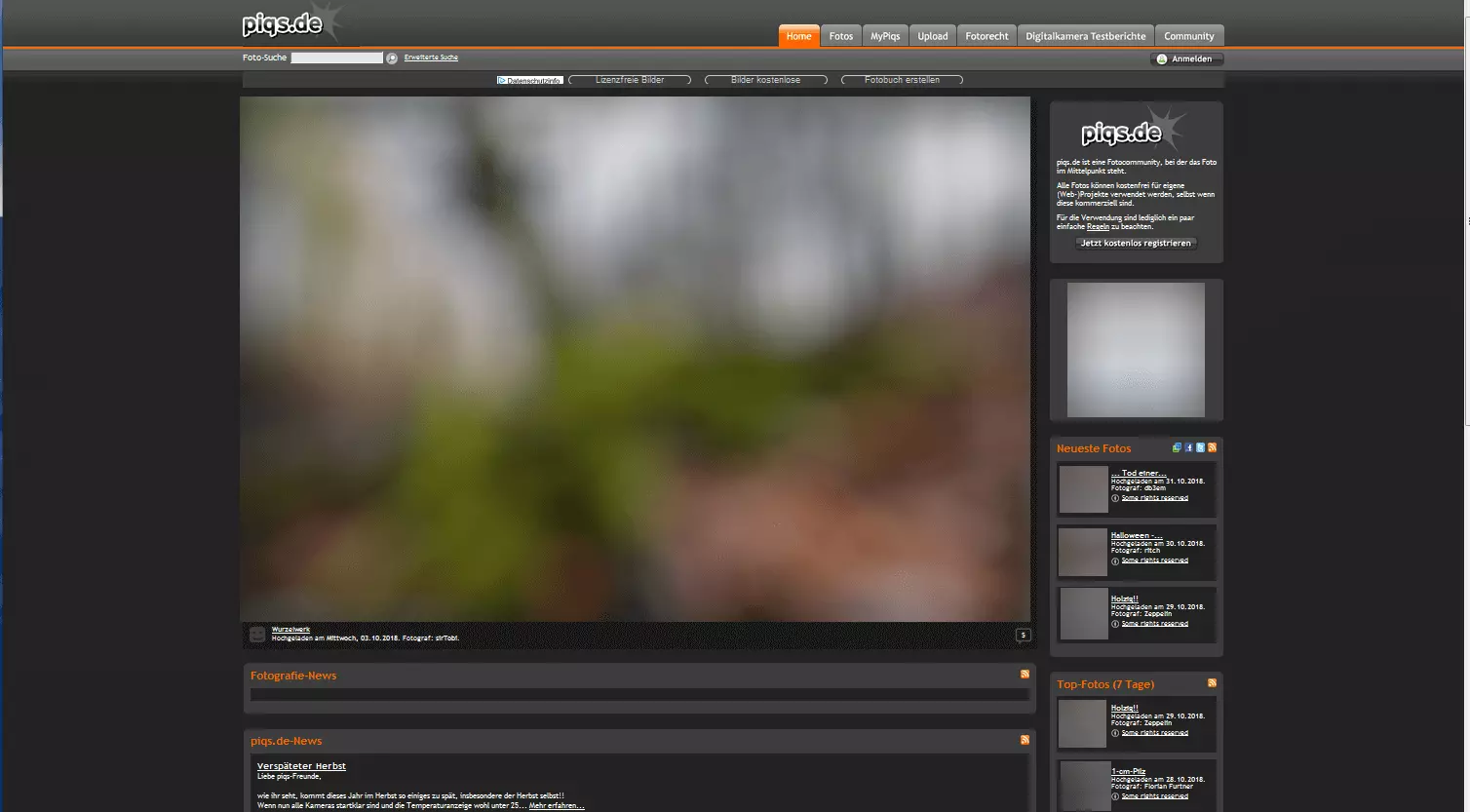
Task: Focus the Foto-Suche text field
Action: (x=337, y=58)
